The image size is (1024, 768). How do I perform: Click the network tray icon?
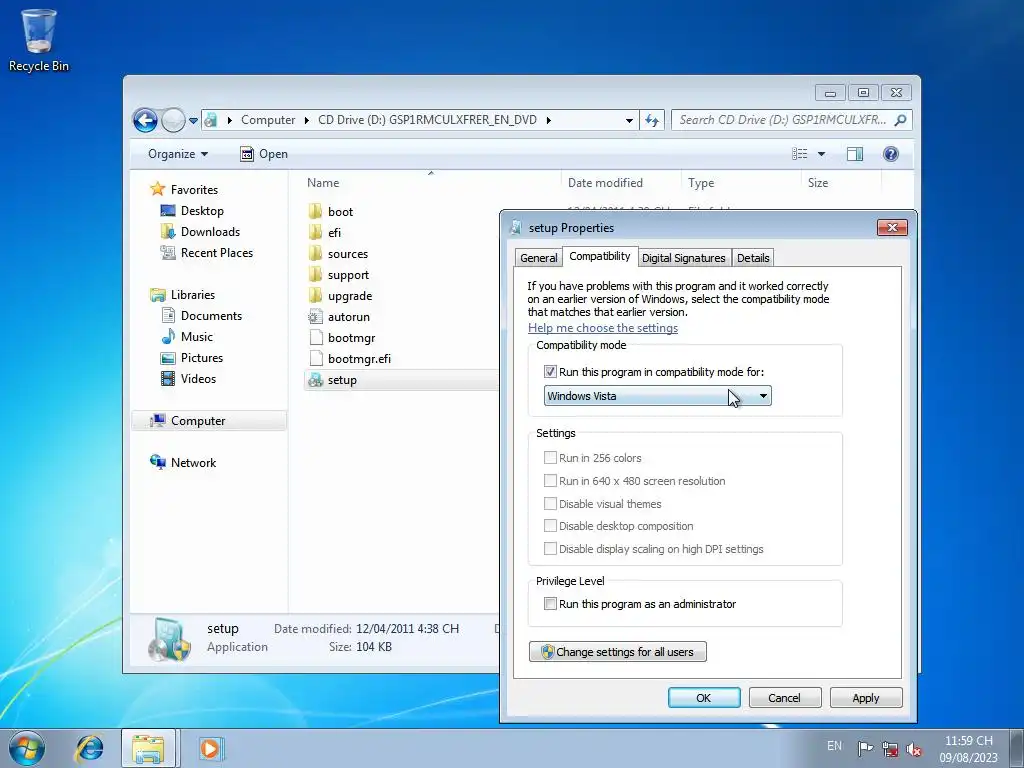coord(889,748)
